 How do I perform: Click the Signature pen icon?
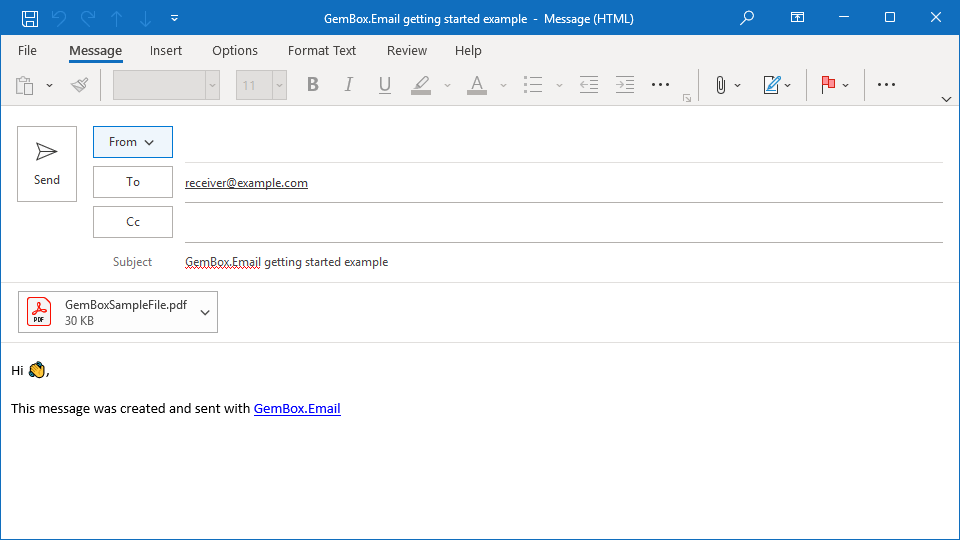coord(771,85)
